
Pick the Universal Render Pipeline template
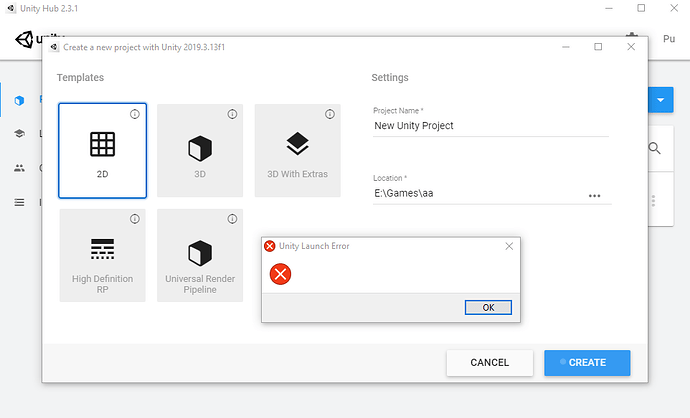point(200,255)
